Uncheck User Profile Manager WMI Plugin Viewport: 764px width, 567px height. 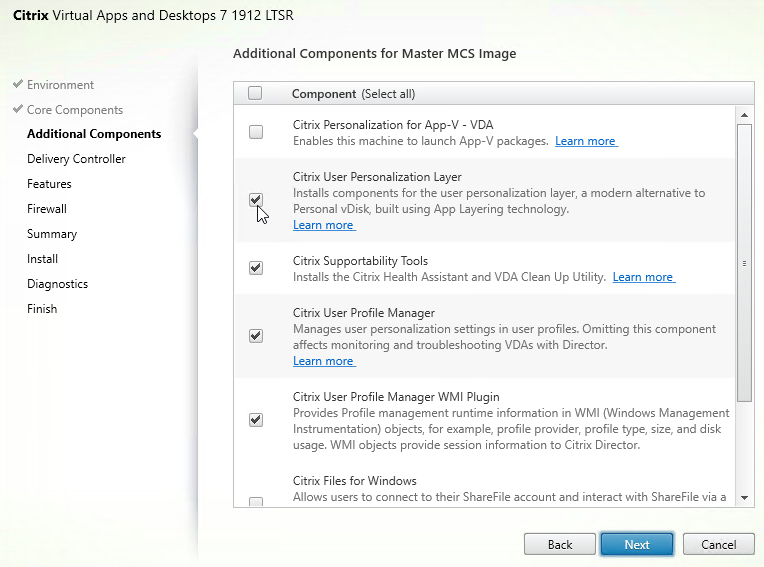[256, 420]
